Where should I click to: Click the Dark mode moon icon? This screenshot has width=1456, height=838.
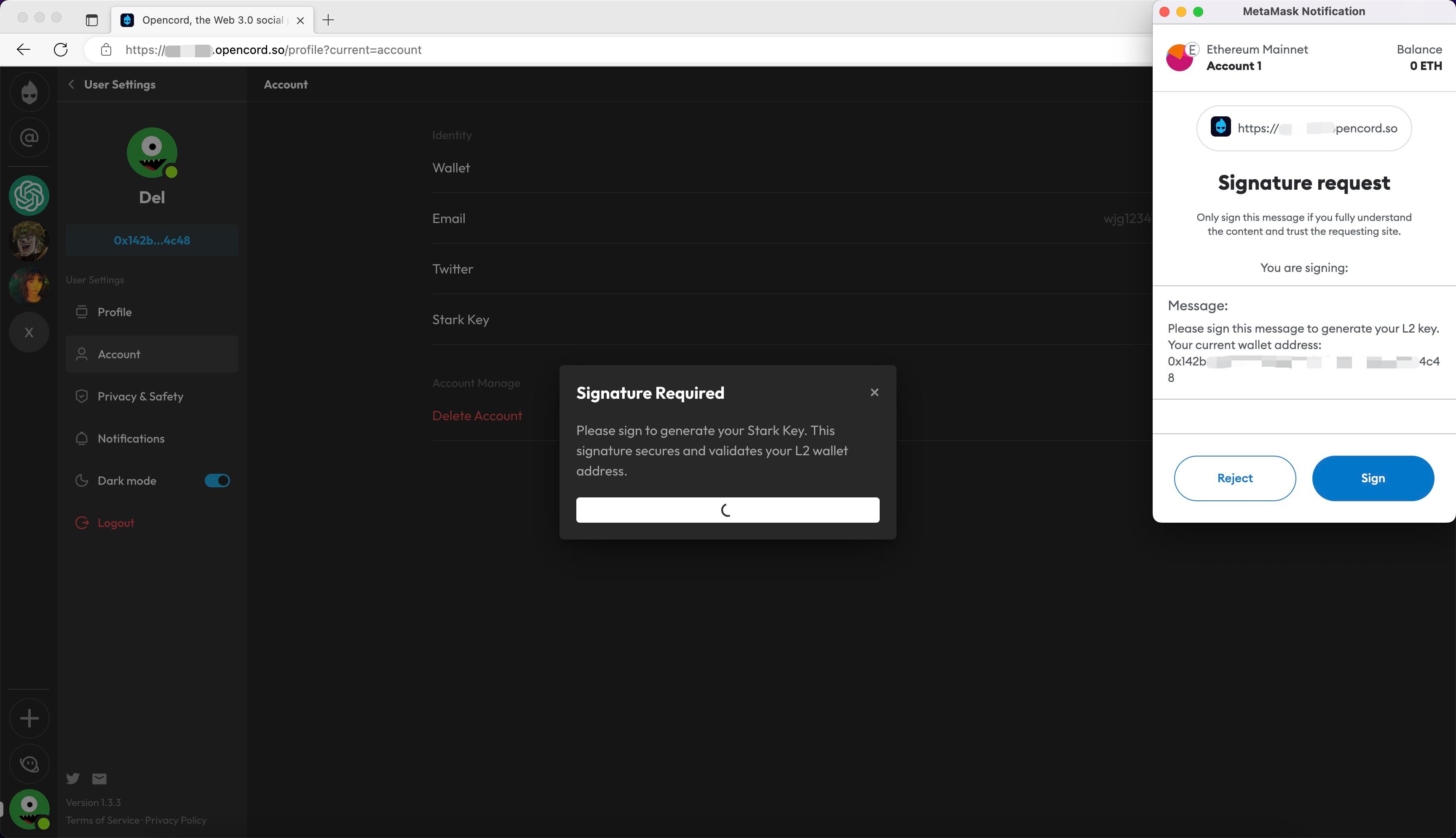82,481
